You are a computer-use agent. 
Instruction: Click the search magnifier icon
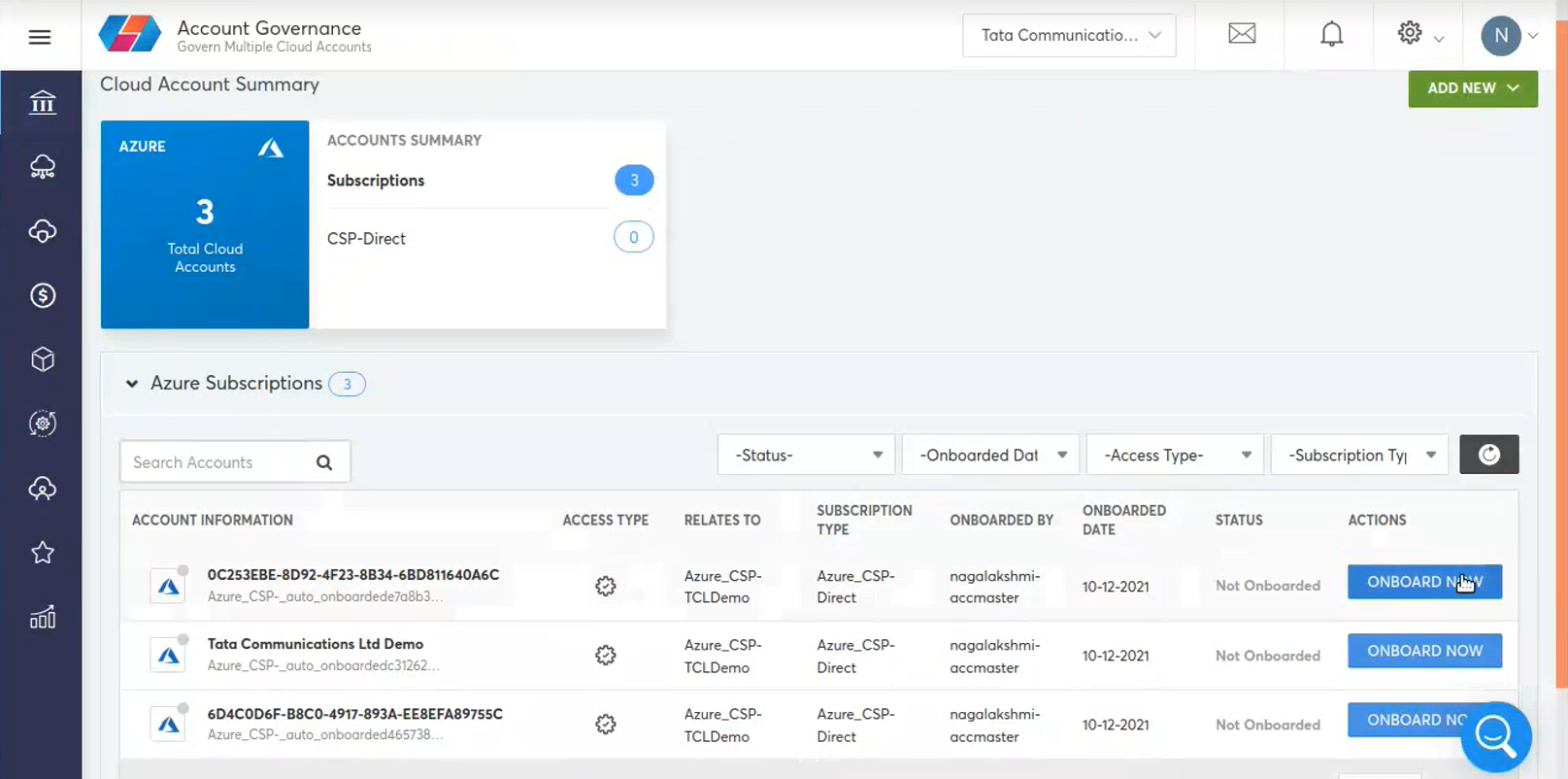(324, 462)
